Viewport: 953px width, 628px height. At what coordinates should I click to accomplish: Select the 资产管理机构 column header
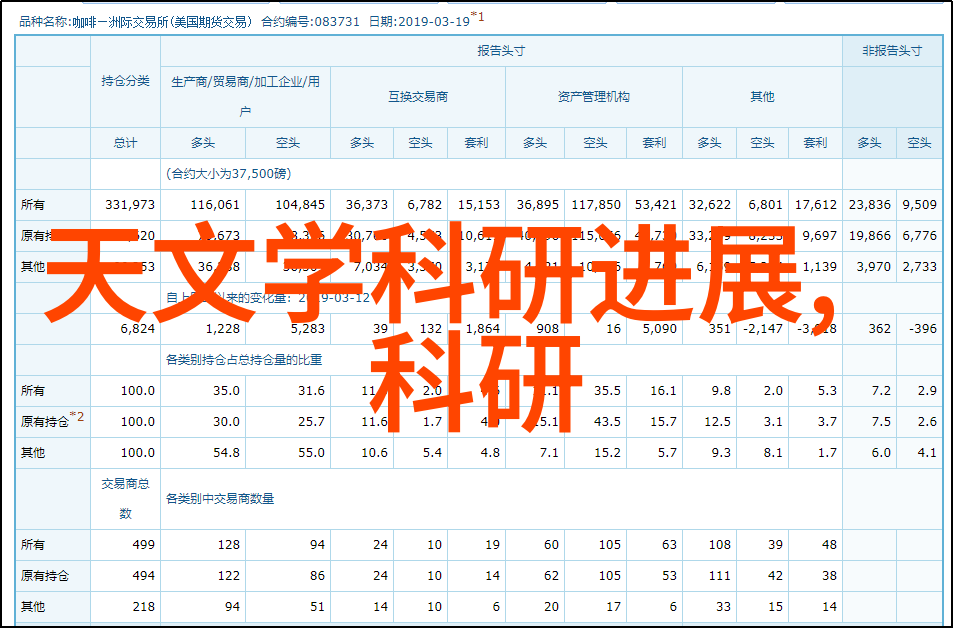pos(593,97)
